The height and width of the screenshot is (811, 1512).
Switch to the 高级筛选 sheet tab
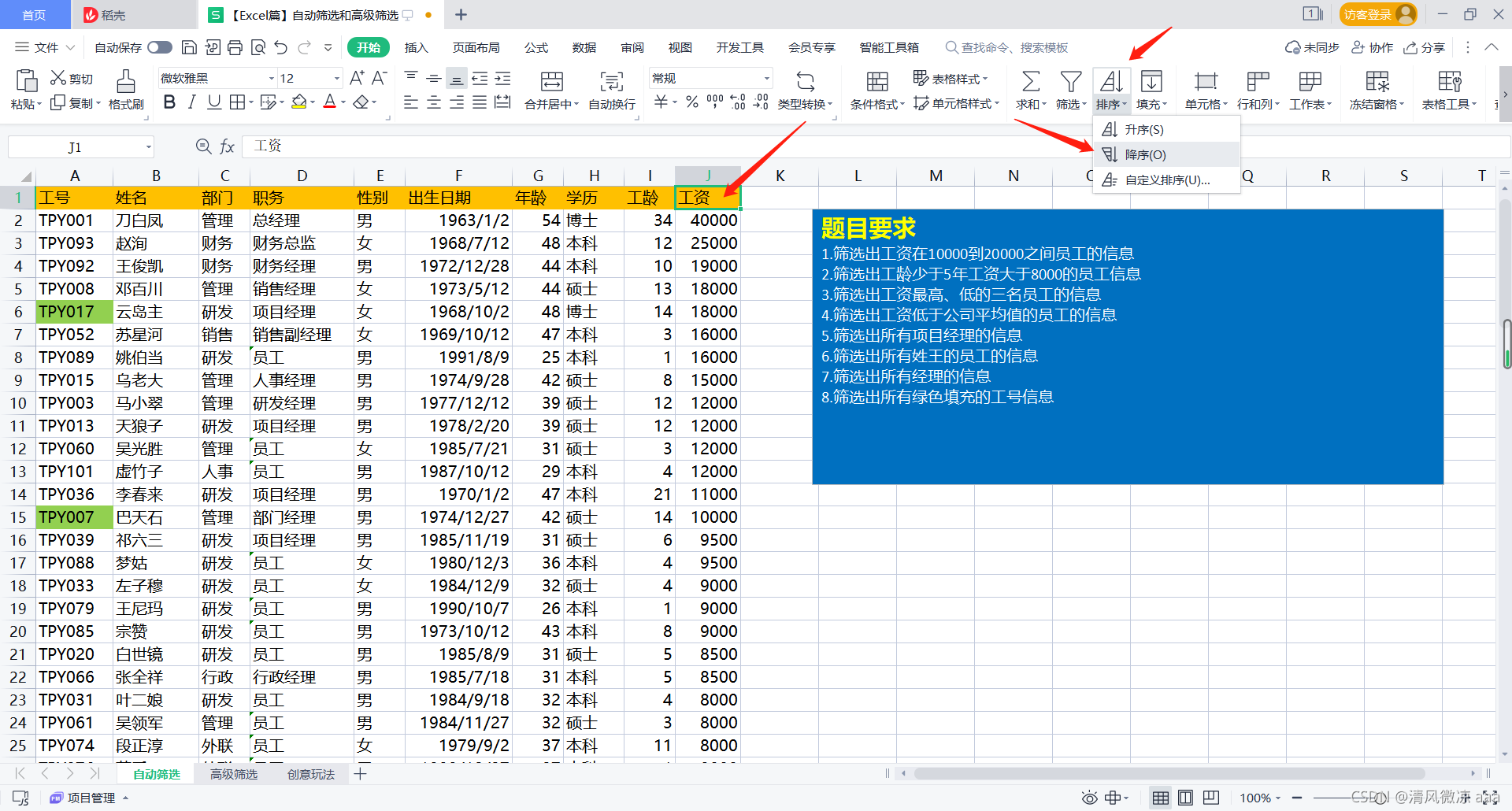234,775
